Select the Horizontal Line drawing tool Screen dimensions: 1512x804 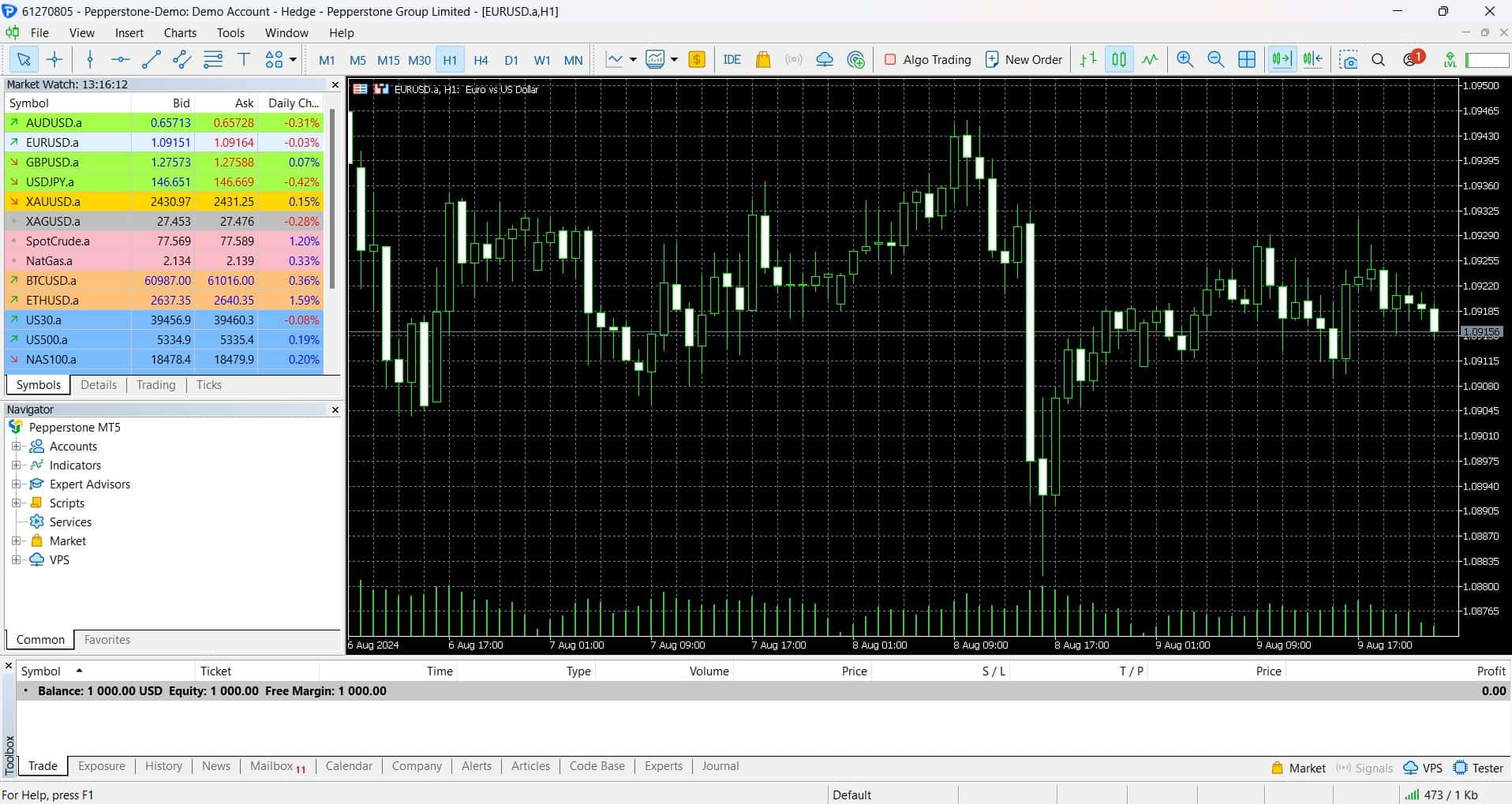click(x=119, y=59)
